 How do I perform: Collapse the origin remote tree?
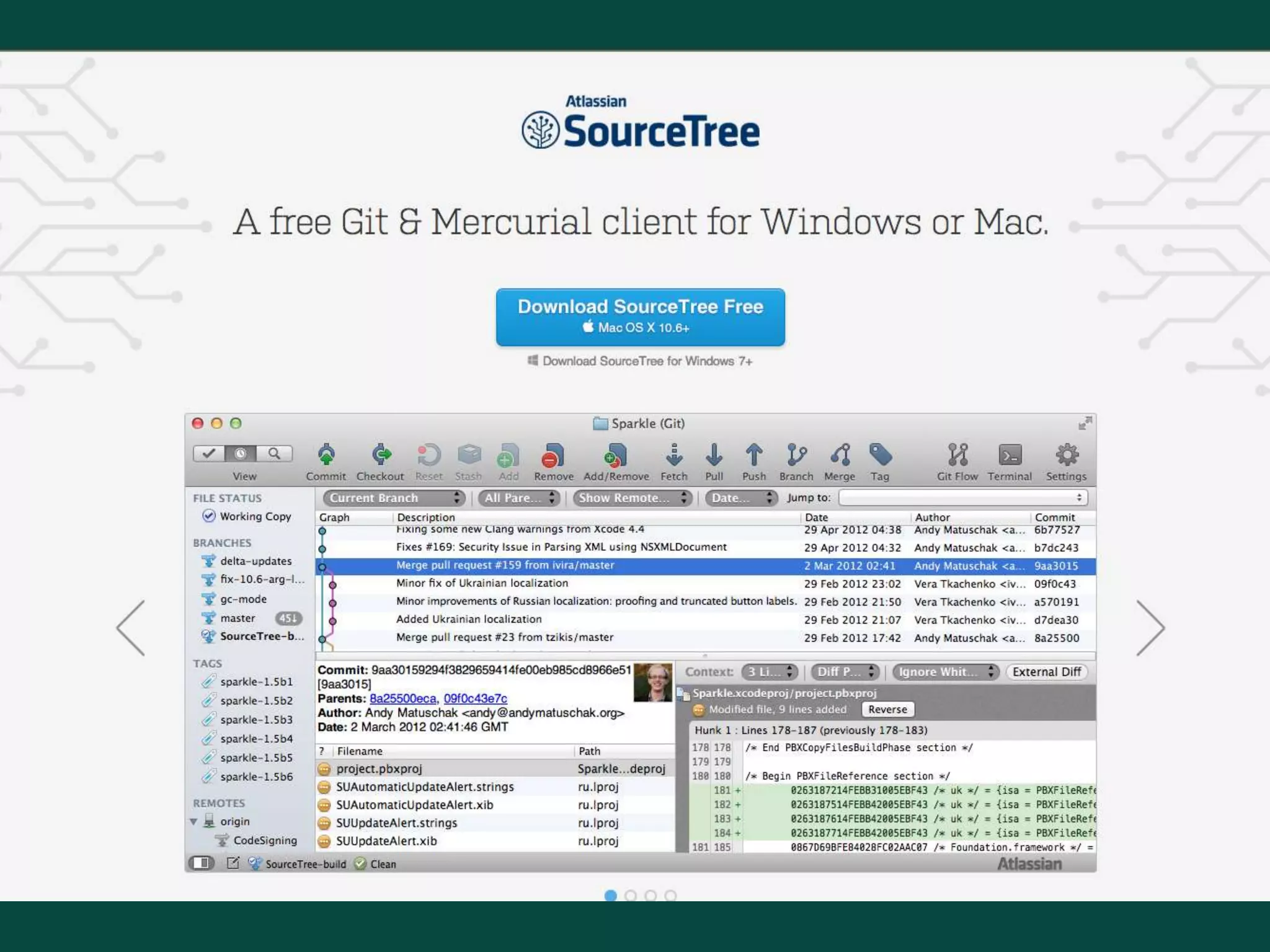tap(194, 822)
